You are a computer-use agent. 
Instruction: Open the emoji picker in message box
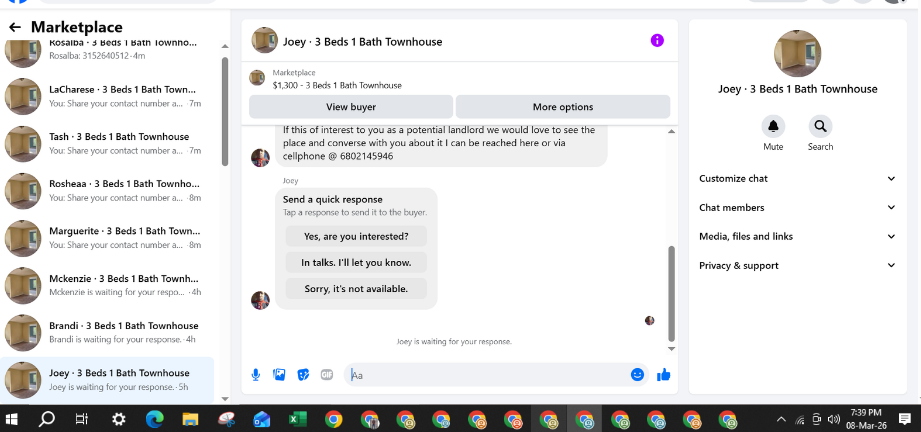tap(637, 374)
